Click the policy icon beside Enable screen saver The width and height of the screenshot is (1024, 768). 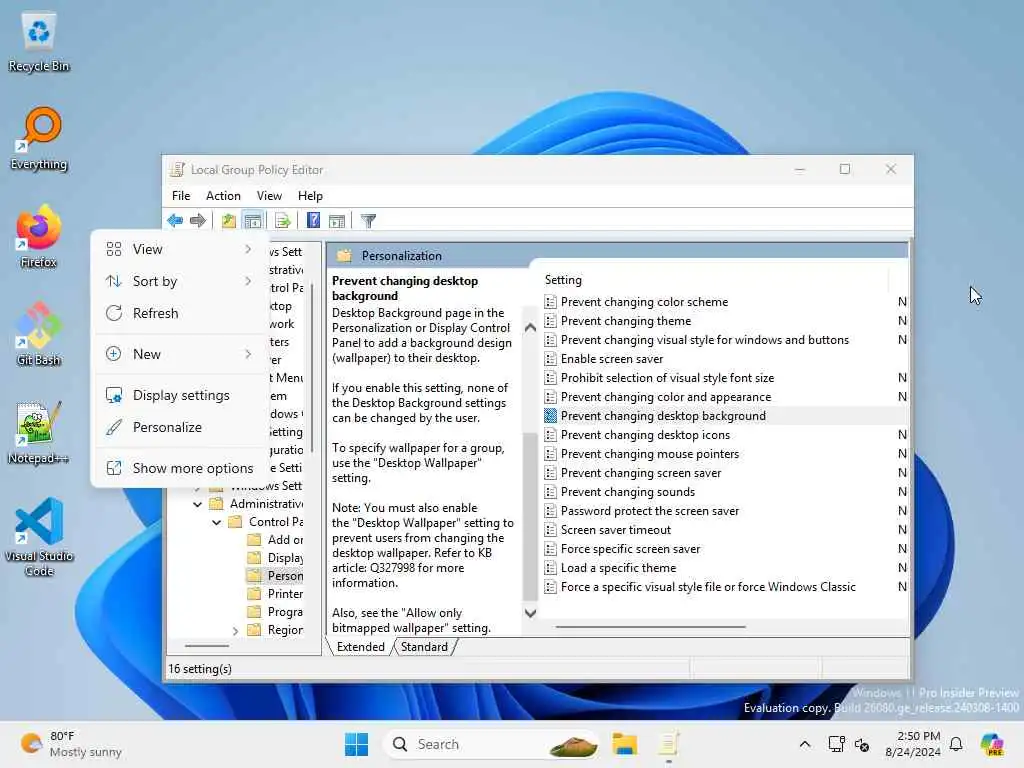(x=551, y=359)
